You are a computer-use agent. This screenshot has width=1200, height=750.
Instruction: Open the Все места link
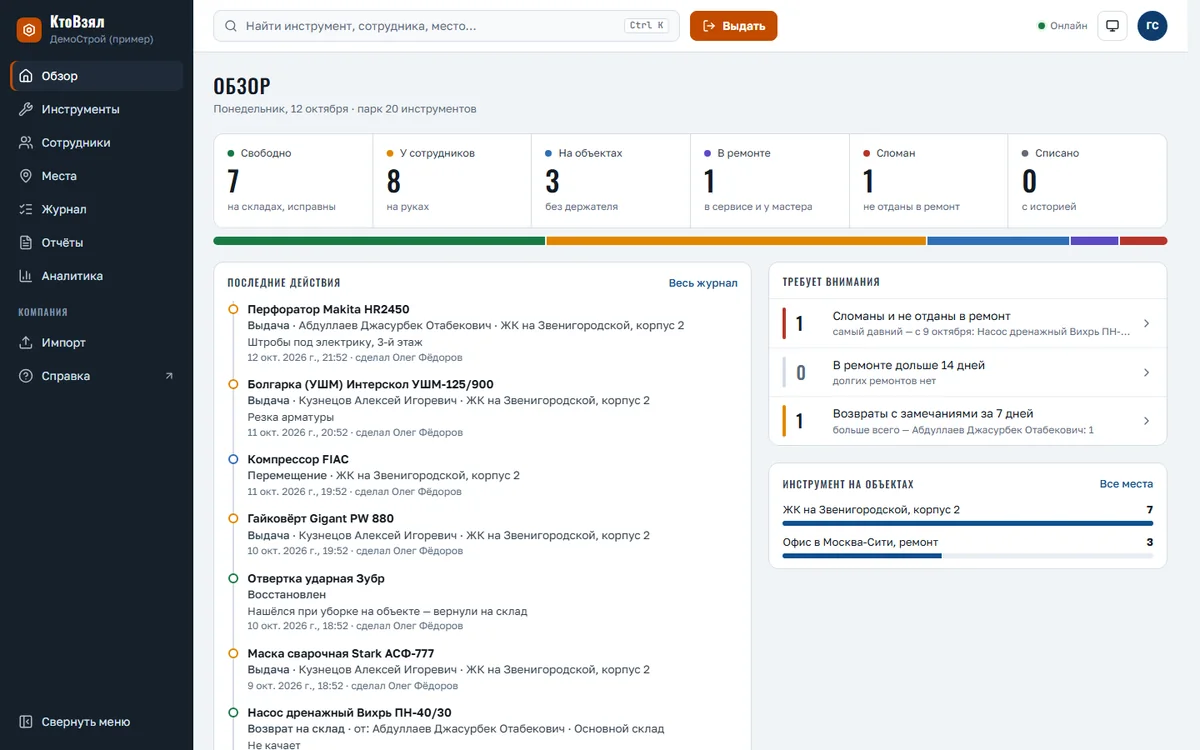point(1126,484)
